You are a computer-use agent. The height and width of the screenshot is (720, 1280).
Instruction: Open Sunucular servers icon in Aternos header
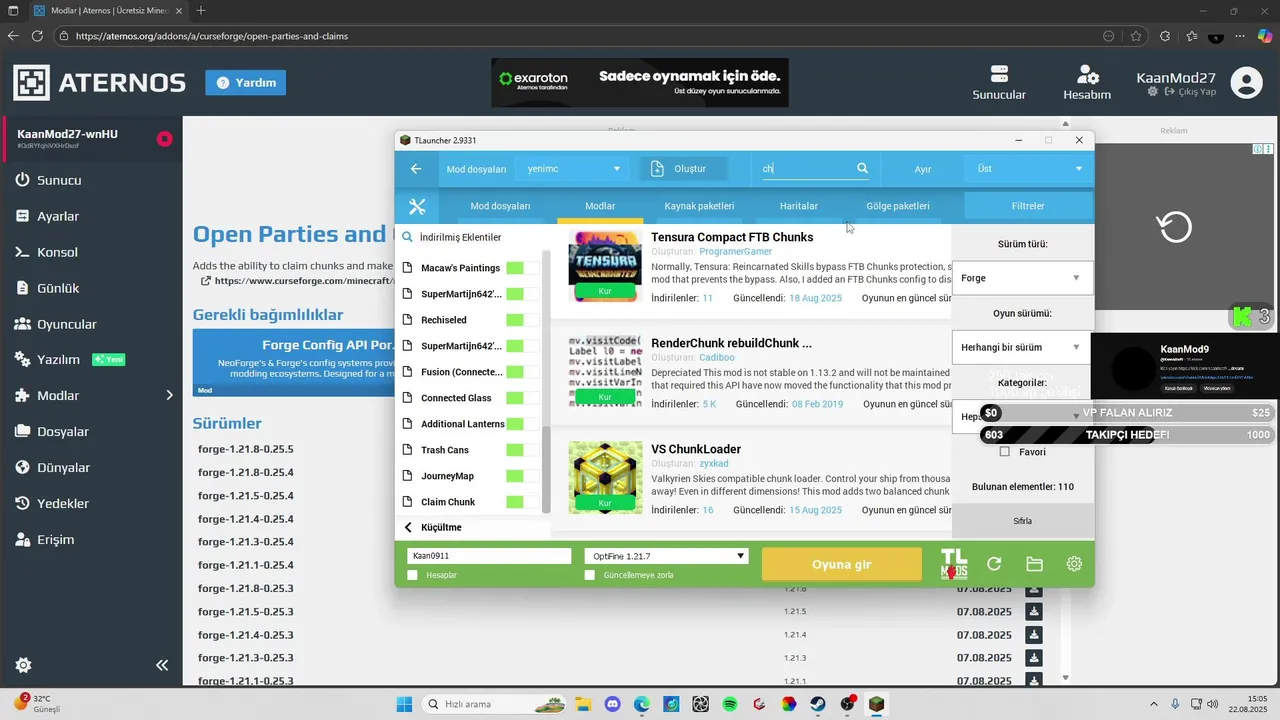point(999,74)
